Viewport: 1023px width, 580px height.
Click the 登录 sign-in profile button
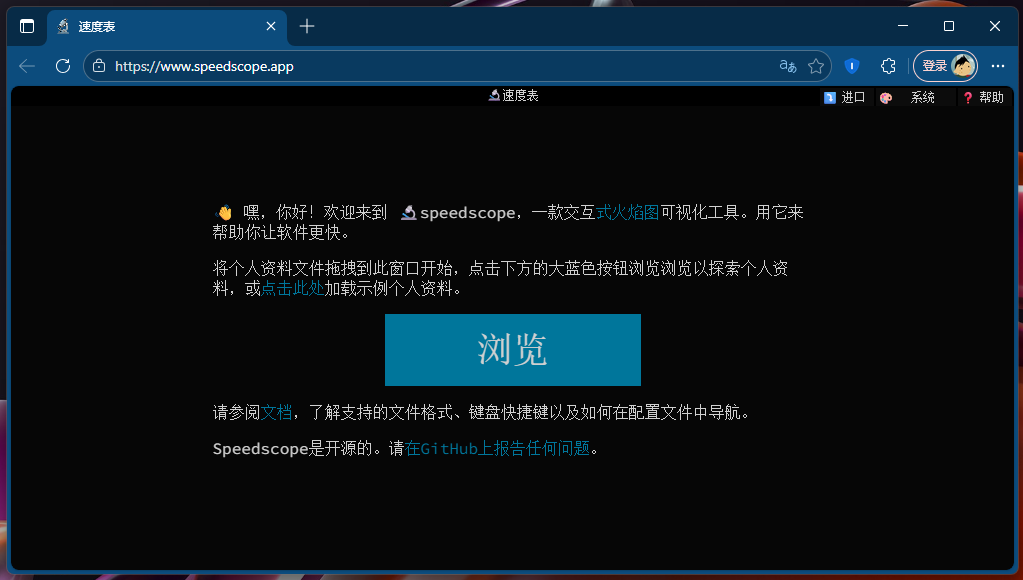pos(945,66)
